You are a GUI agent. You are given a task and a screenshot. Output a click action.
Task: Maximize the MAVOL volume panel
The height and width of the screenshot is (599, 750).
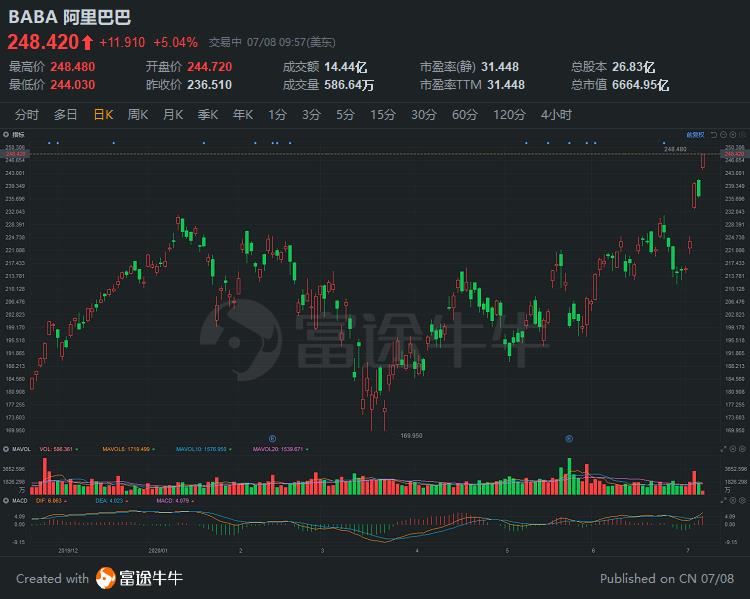(x=723, y=449)
